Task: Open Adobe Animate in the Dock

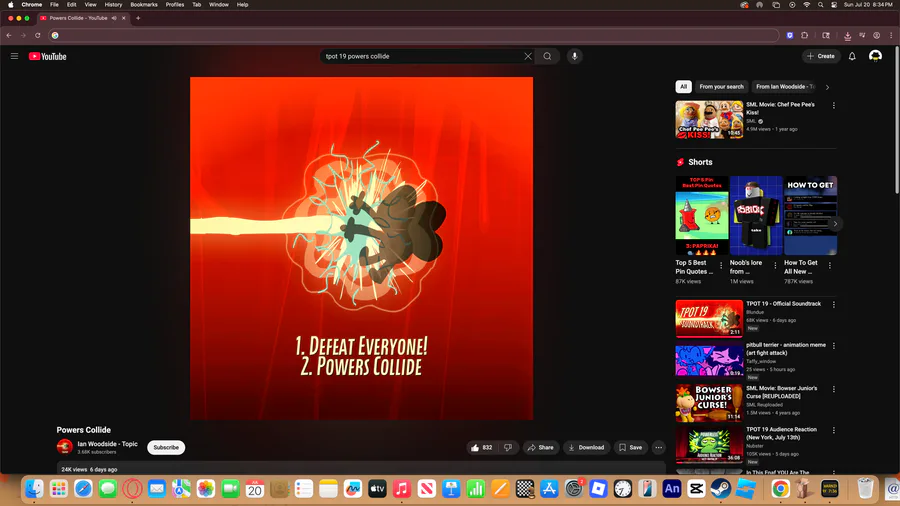Action: (672, 489)
